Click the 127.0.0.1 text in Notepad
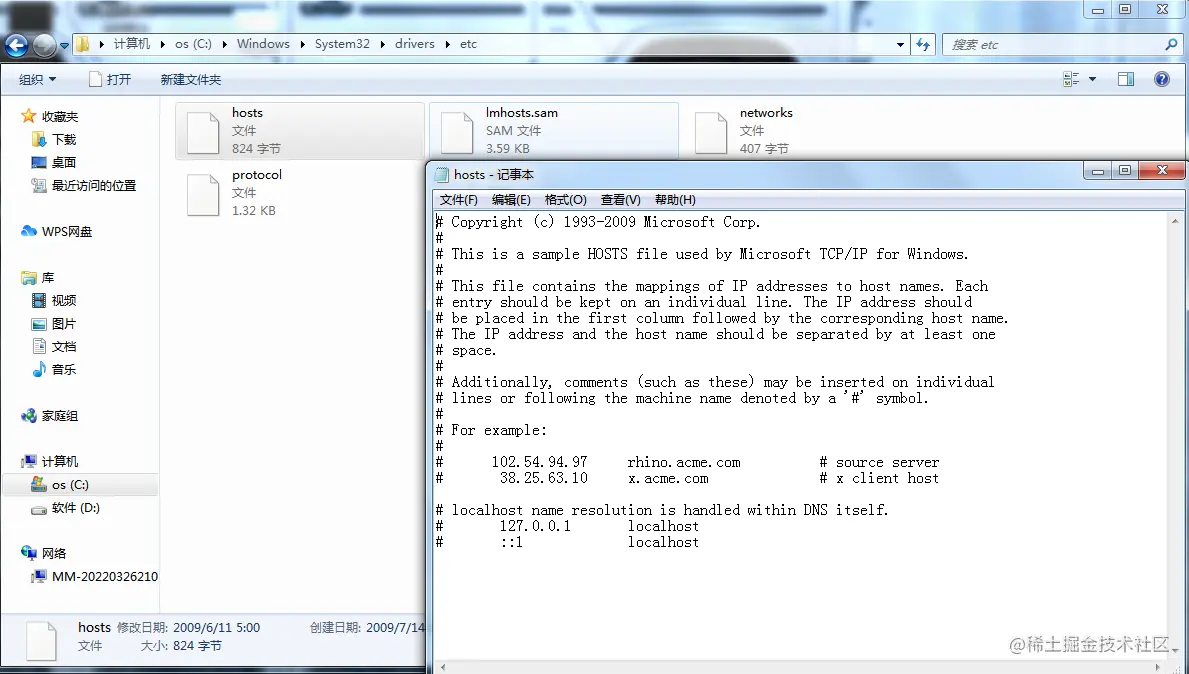 click(535, 526)
